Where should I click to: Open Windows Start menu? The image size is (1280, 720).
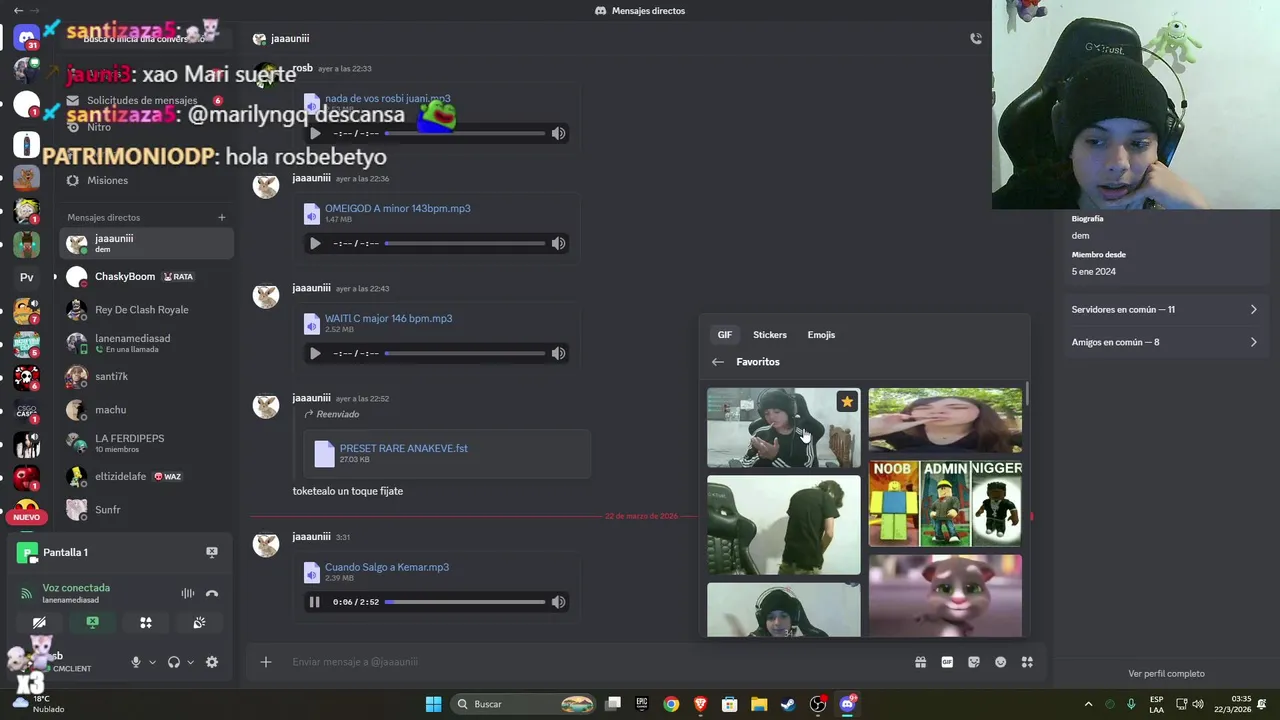[433, 704]
